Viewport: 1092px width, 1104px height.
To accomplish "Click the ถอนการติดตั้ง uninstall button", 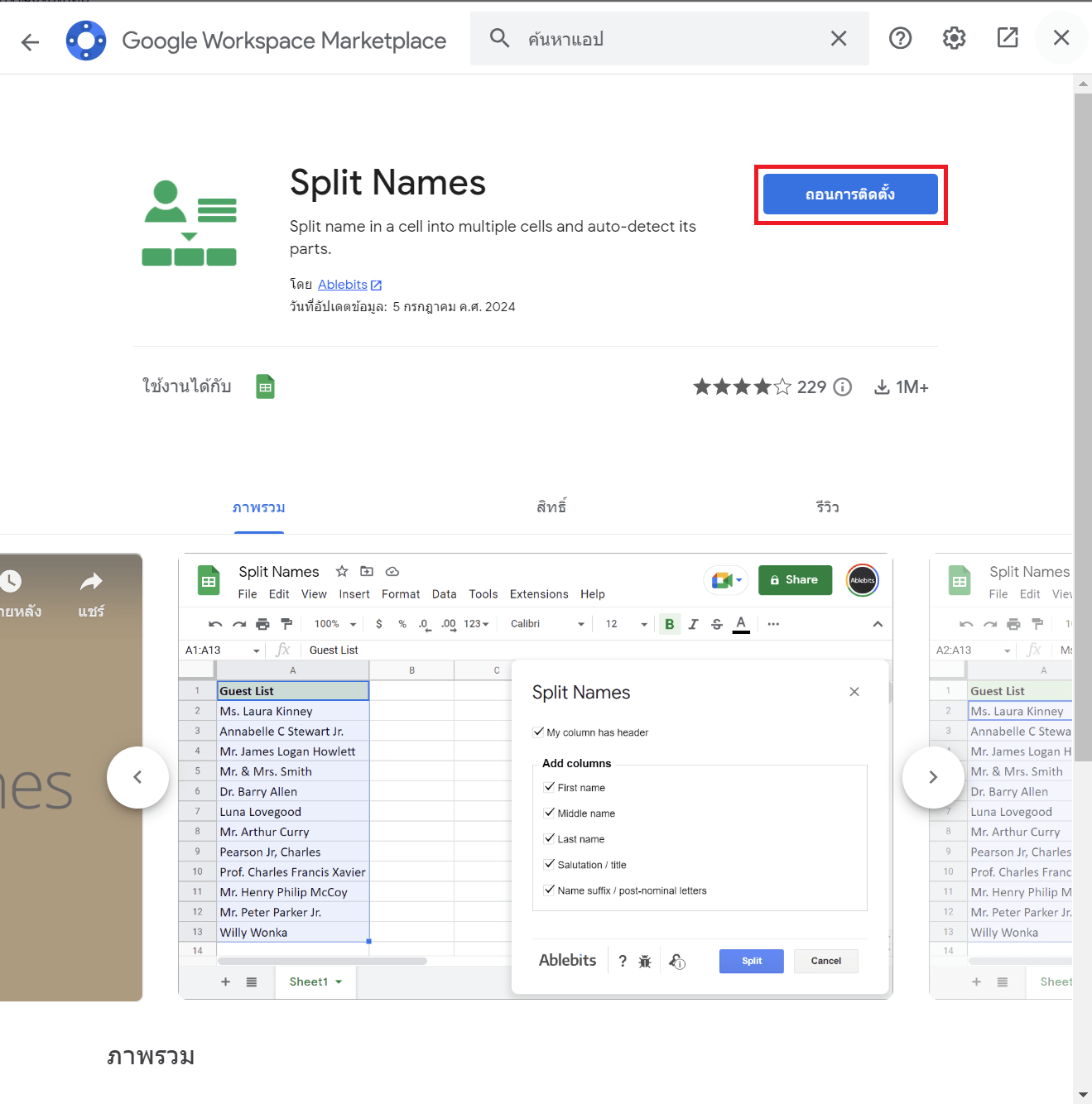I will click(x=850, y=194).
